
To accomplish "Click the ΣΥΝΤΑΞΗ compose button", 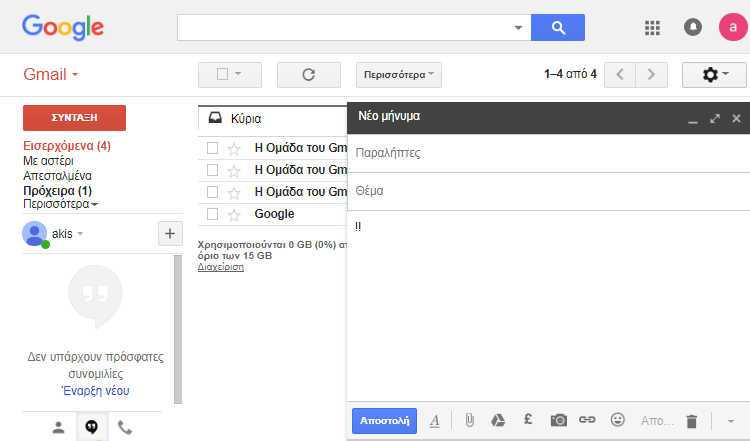I will pos(75,118).
